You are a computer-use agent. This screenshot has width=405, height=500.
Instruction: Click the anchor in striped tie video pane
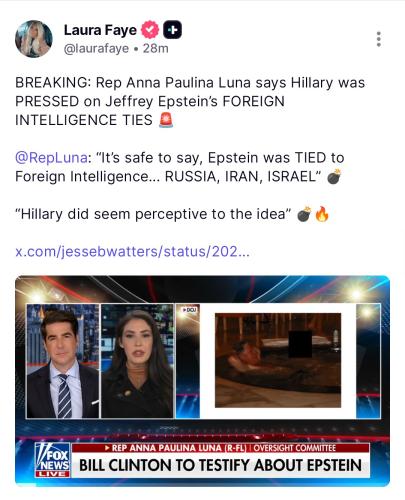[x=63, y=361]
